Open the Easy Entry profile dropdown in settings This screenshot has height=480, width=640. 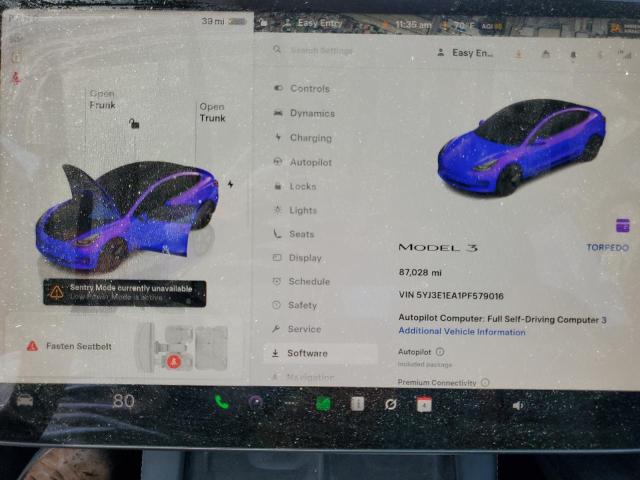coord(465,53)
